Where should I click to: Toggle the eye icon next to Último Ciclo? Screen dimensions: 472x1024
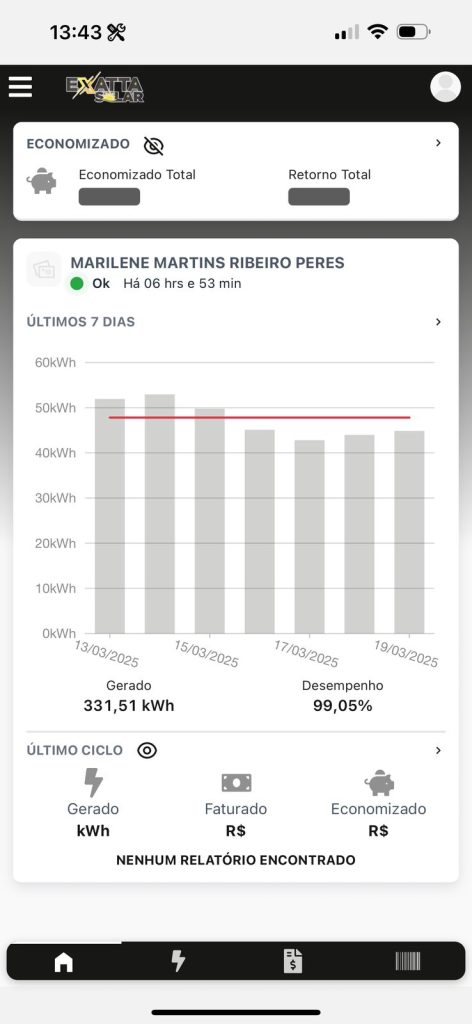tap(147, 750)
